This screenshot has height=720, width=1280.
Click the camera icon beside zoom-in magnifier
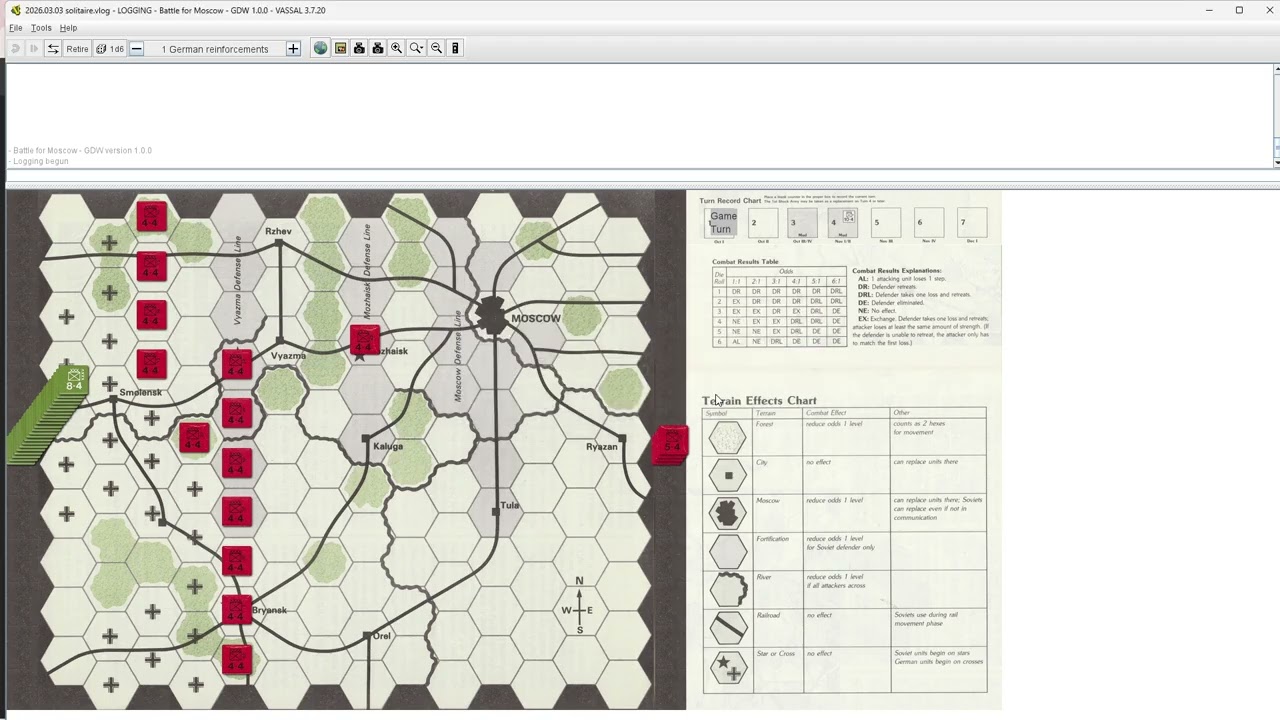(x=378, y=48)
